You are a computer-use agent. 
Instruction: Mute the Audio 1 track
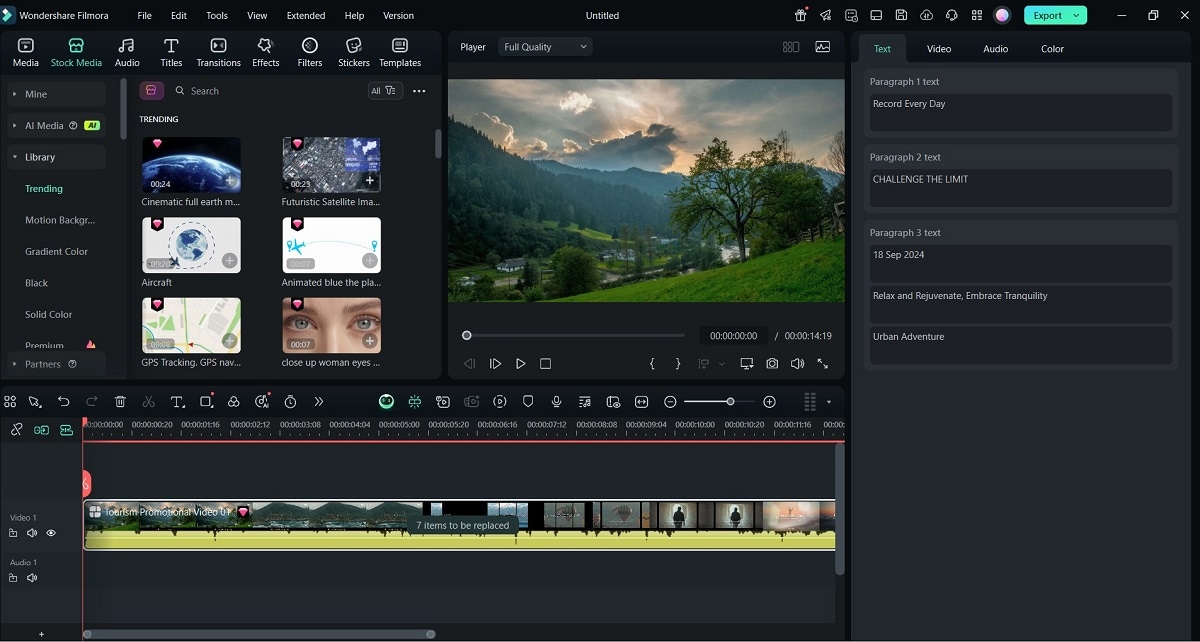tap(32, 578)
